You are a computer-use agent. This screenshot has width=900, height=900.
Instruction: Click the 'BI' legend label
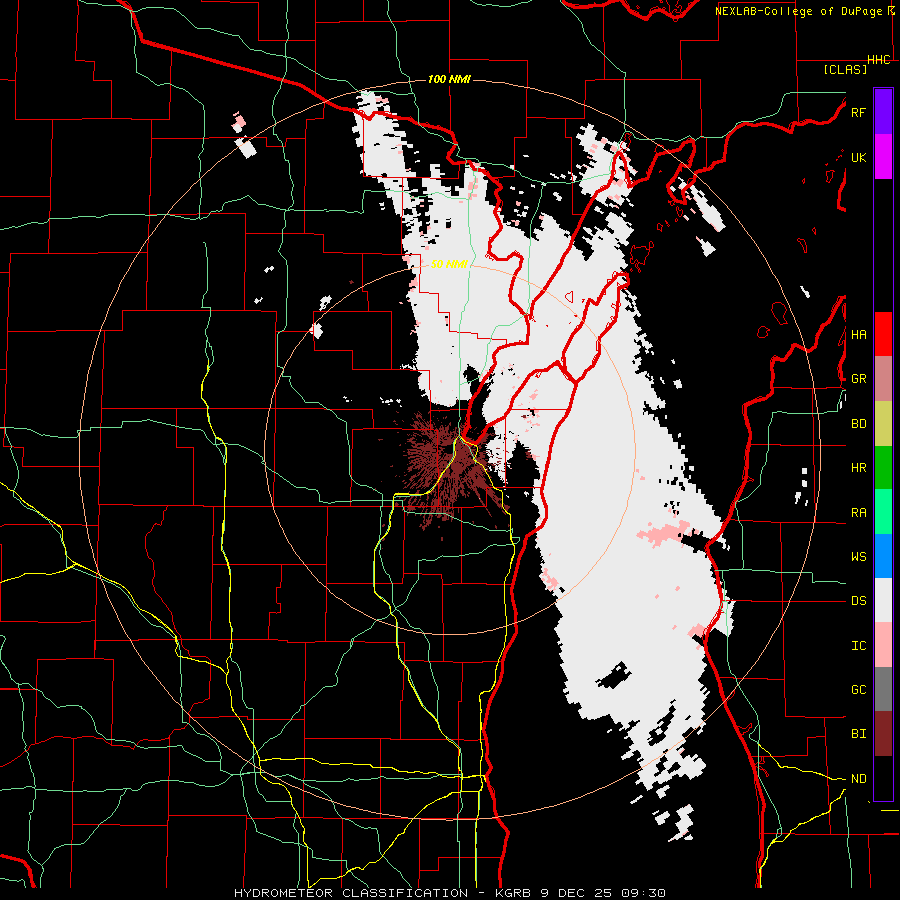pyautogui.click(x=858, y=734)
